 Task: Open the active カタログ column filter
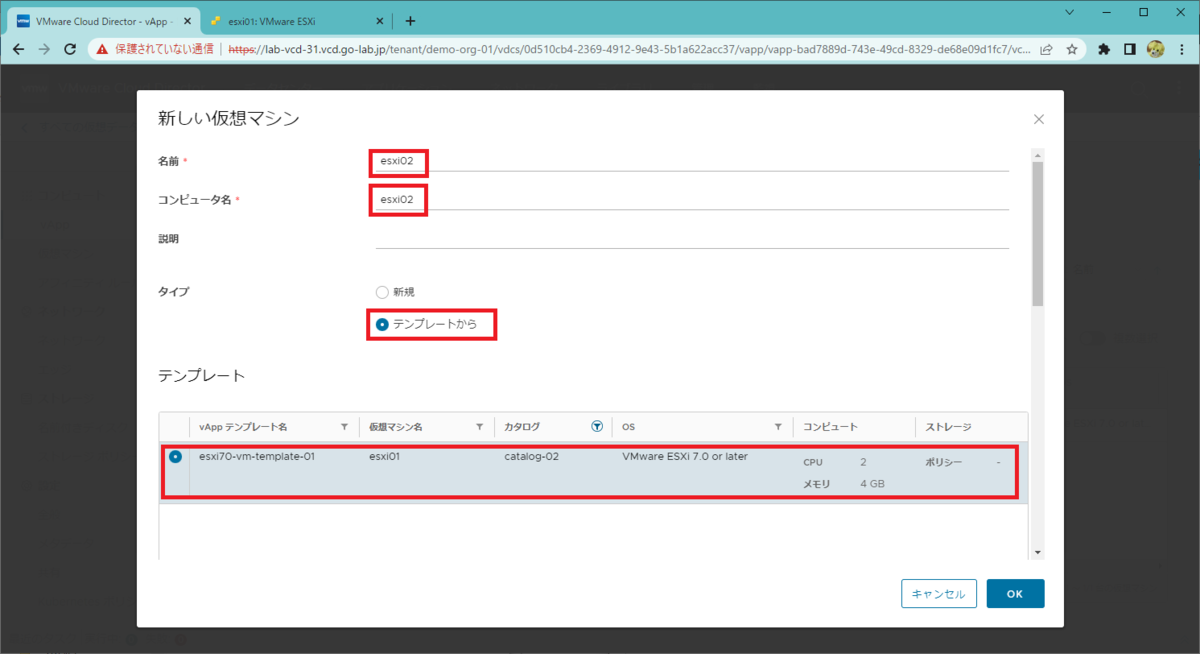point(597,427)
